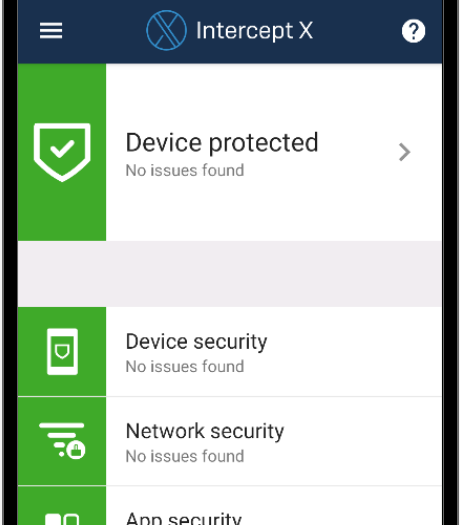Select the Device protected heading

click(x=222, y=143)
